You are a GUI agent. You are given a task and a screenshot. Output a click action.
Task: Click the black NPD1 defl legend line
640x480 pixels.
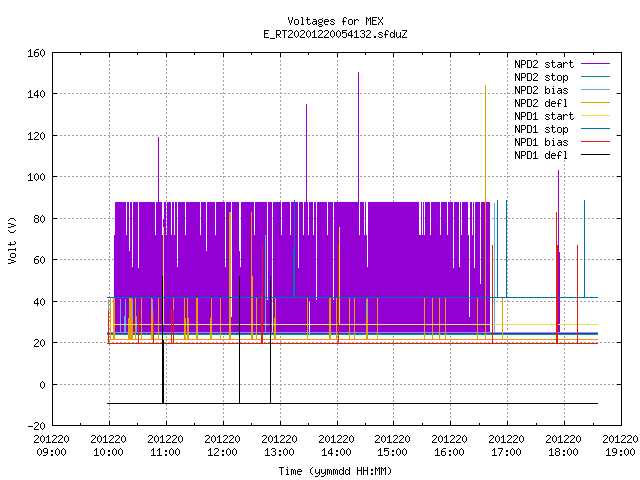coord(595,155)
